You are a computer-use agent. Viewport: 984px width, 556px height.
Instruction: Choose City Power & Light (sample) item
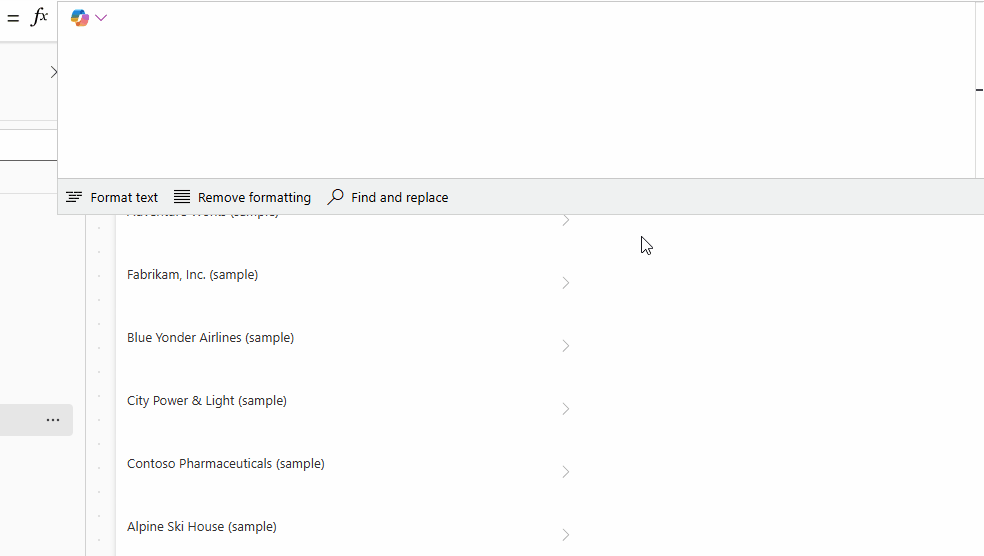(206, 401)
